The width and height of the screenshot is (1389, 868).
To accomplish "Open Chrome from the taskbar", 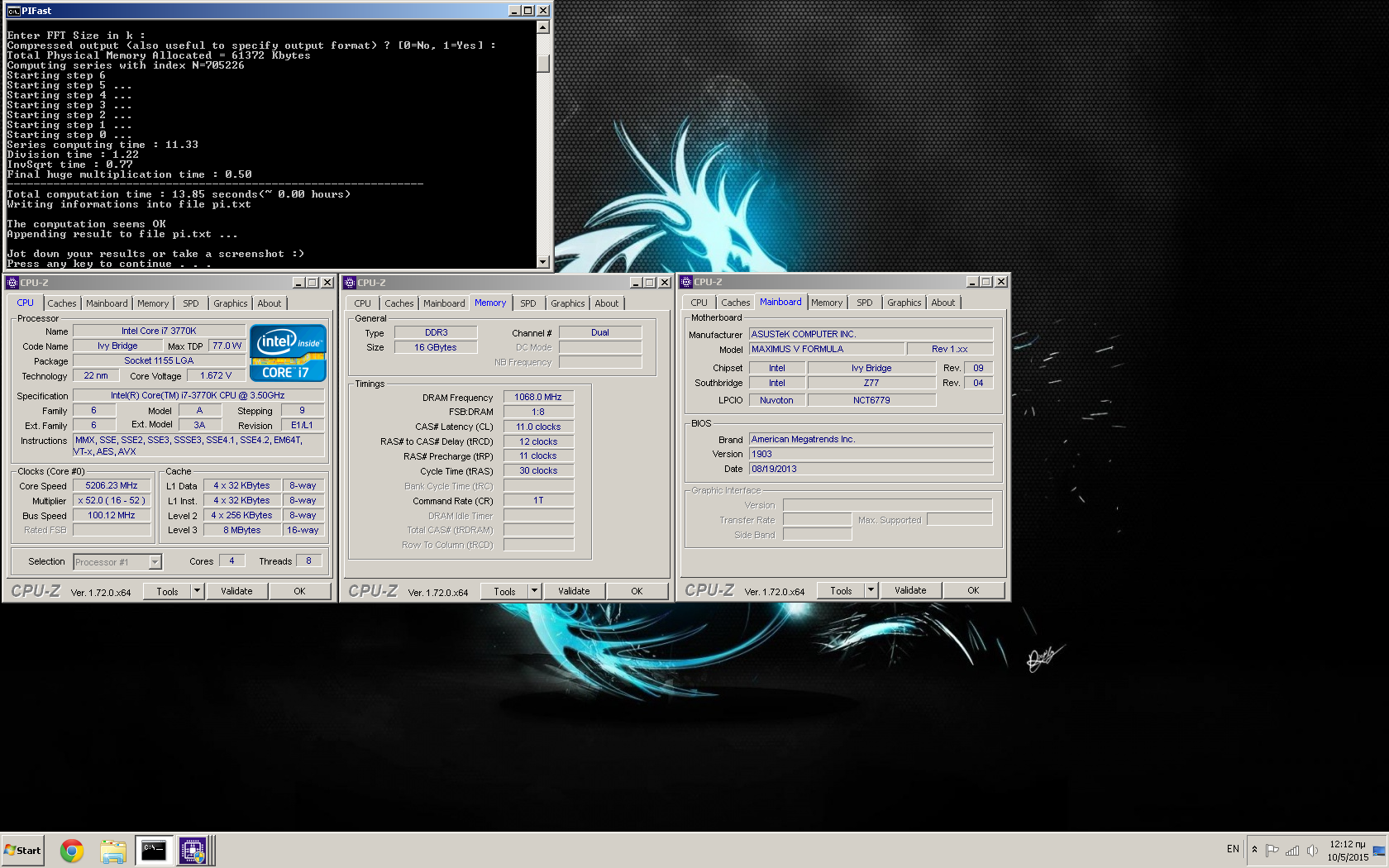I will click(x=72, y=851).
